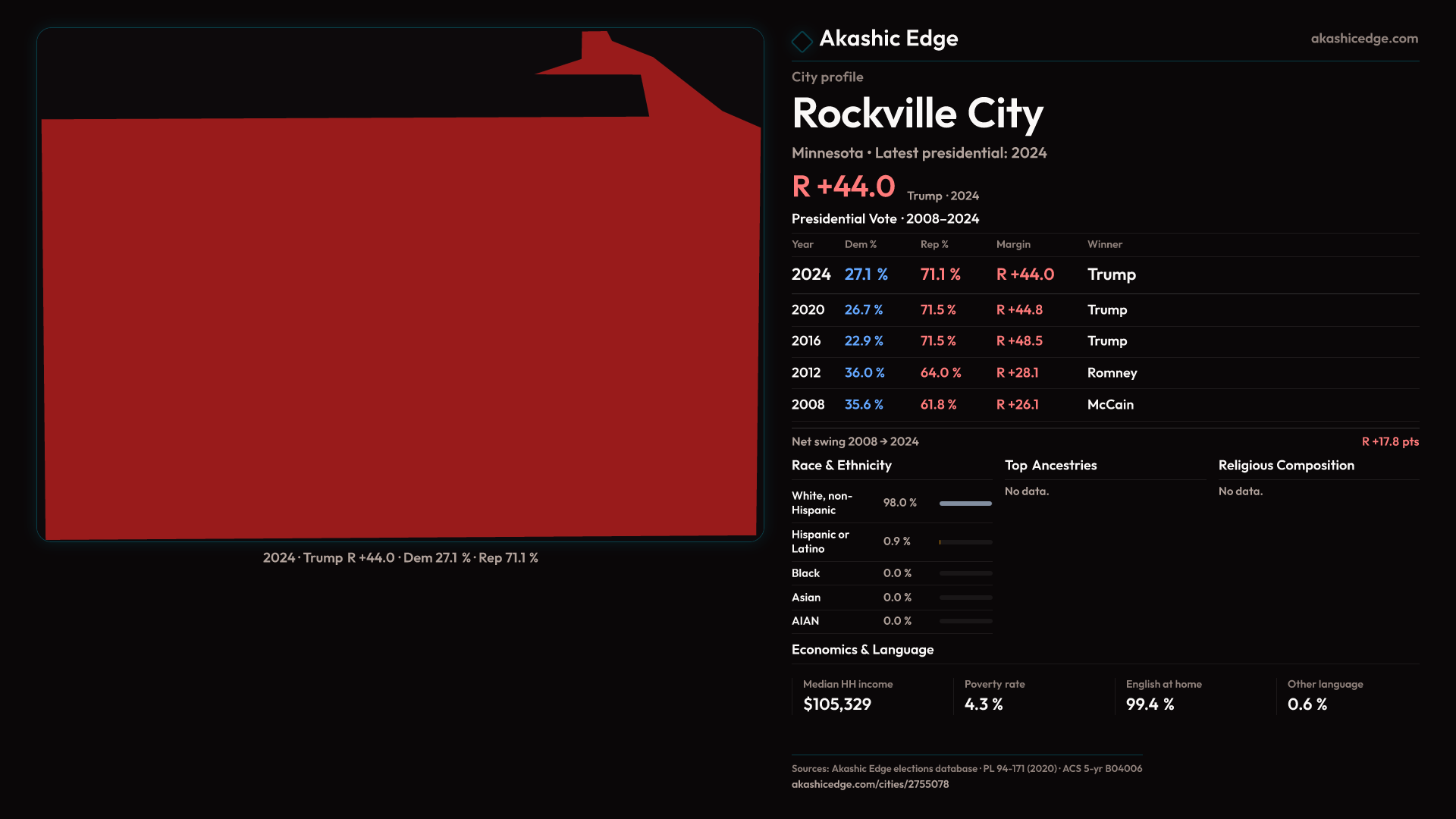Image resolution: width=1456 pixels, height=819 pixels.
Task: Click the Other language stat card
Action: (1324, 695)
